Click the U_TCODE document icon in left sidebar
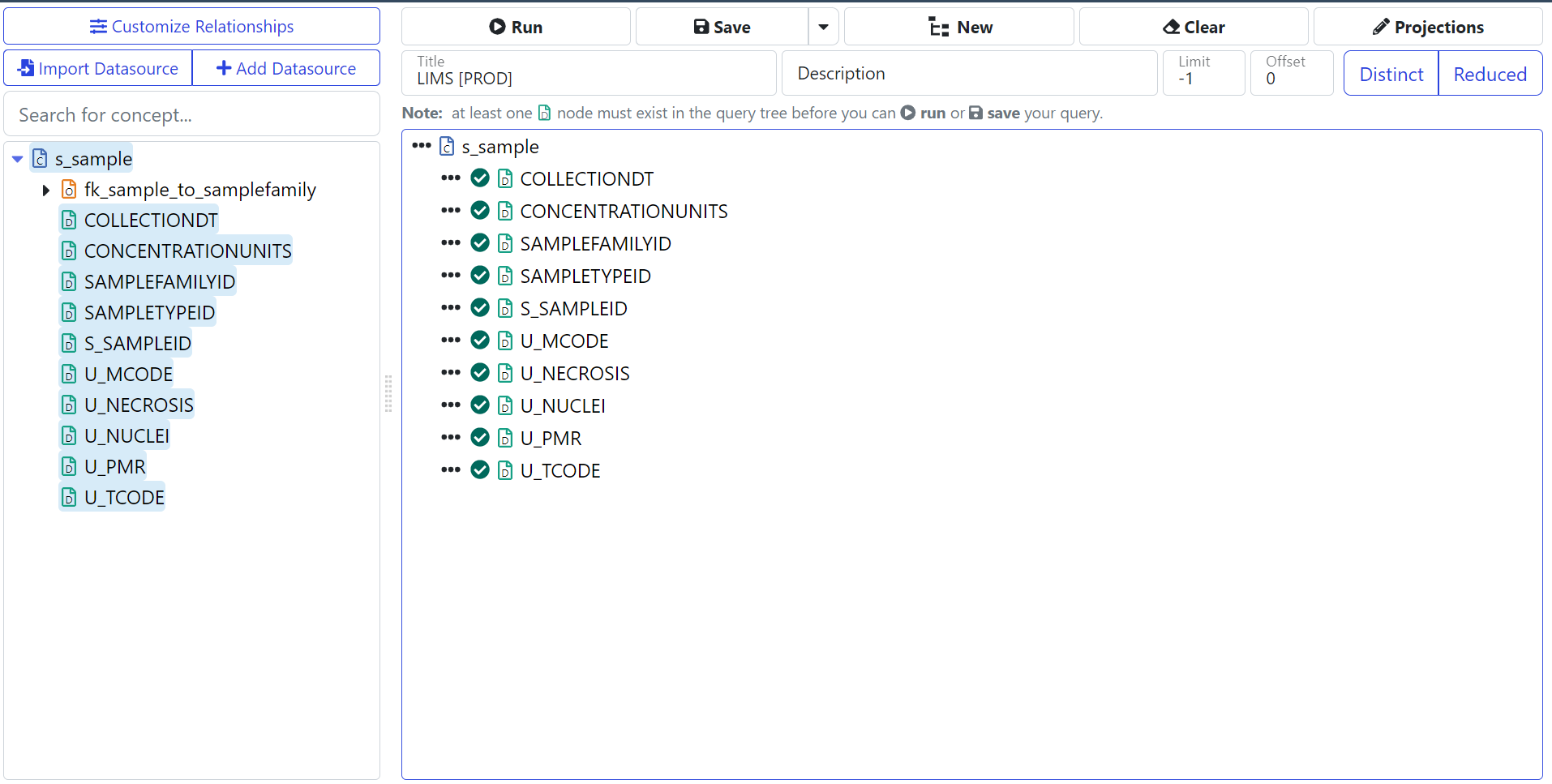1552x784 pixels. click(x=70, y=498)
